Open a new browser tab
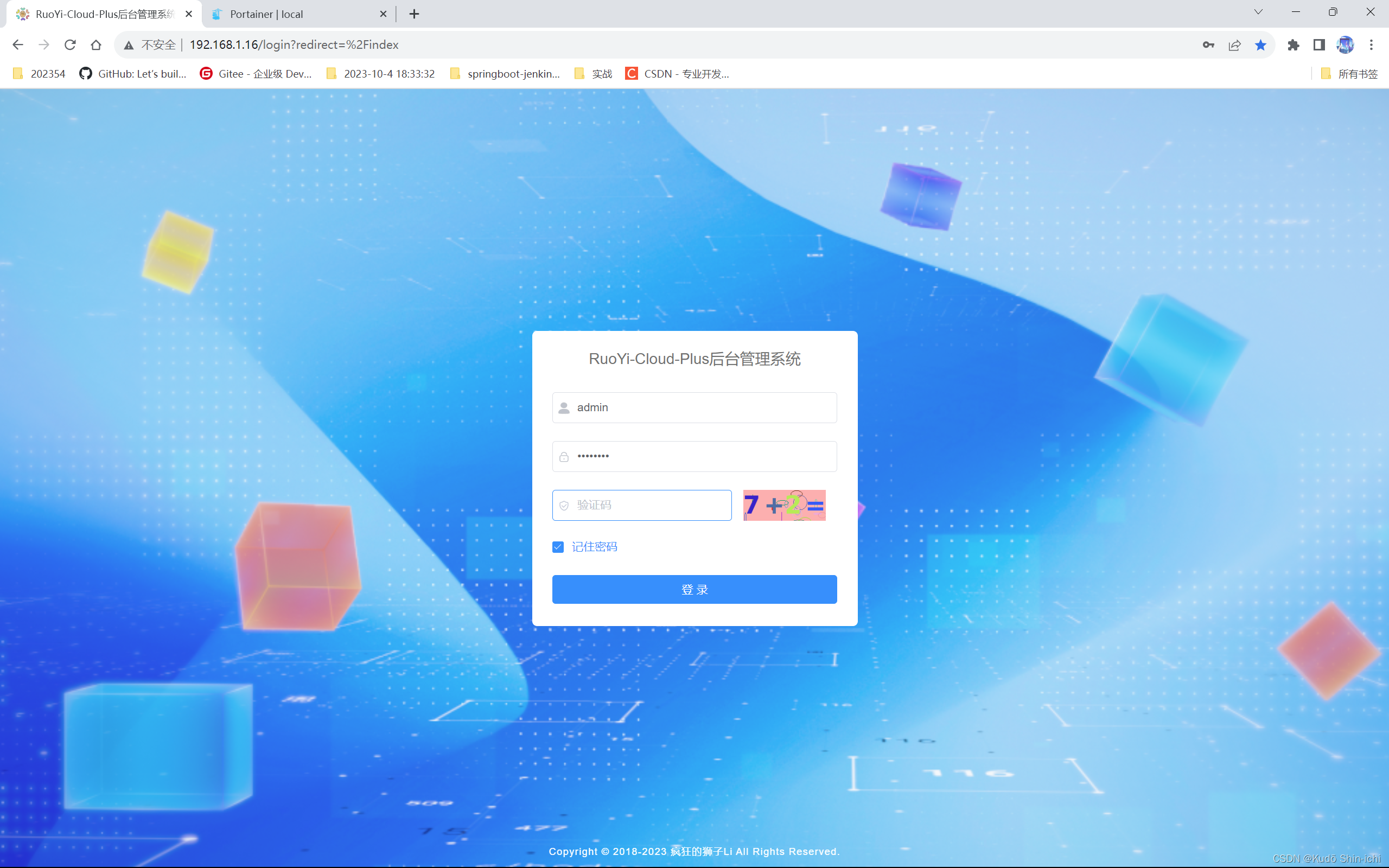The height and width of the screenshot is (868, 1389). [414, 14]
